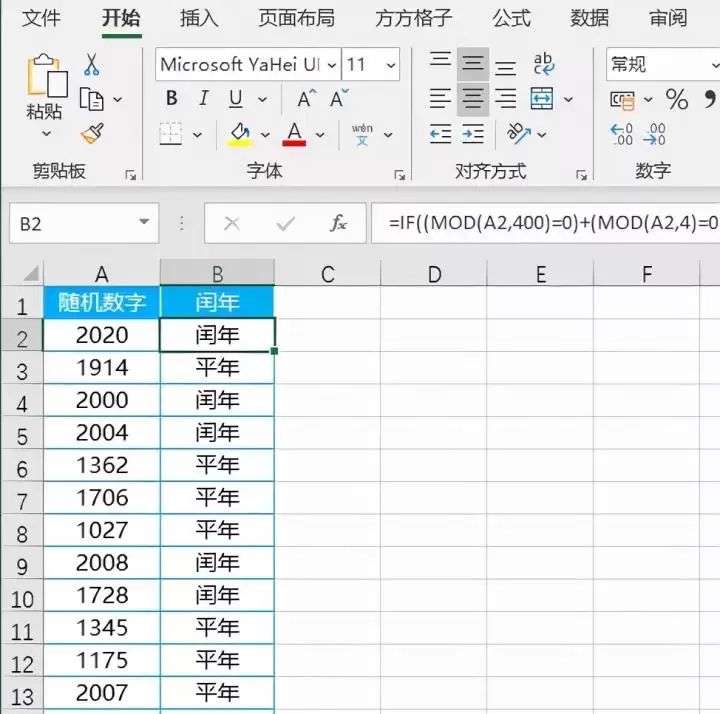Switch to the 插入 tab
Viewport: 720px width, 714px height.
[199, 18]
